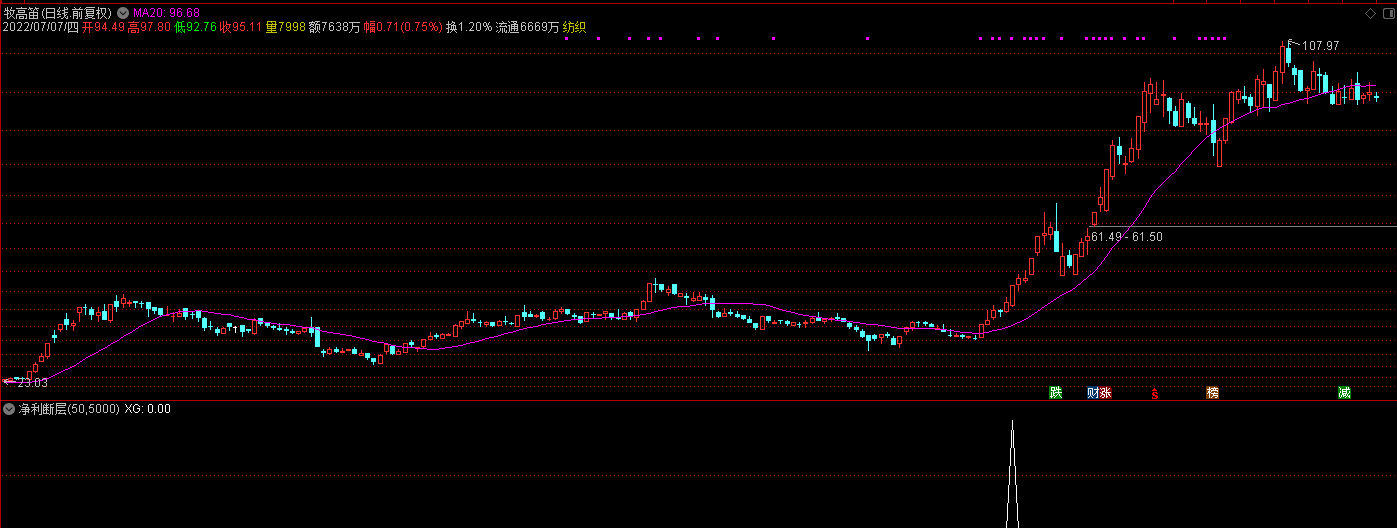Click the diamond icon at top right
This screenshot has width=1397, height=528.
click(x=1371, y=13)
